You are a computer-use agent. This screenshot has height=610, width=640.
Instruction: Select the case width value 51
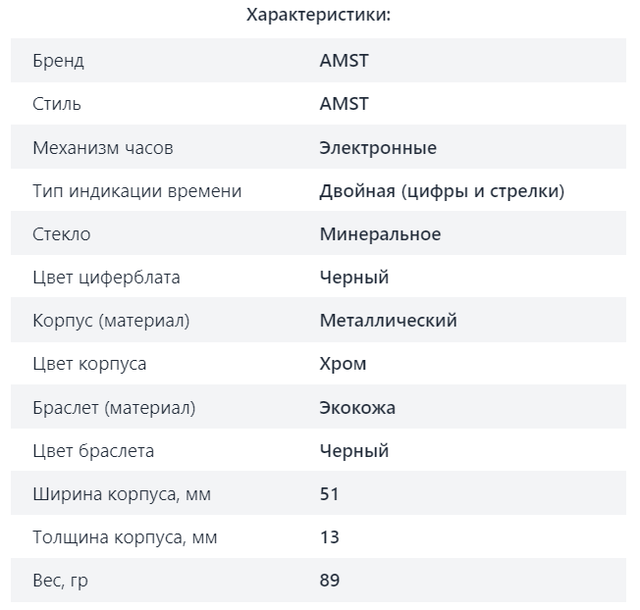(329, 494)
